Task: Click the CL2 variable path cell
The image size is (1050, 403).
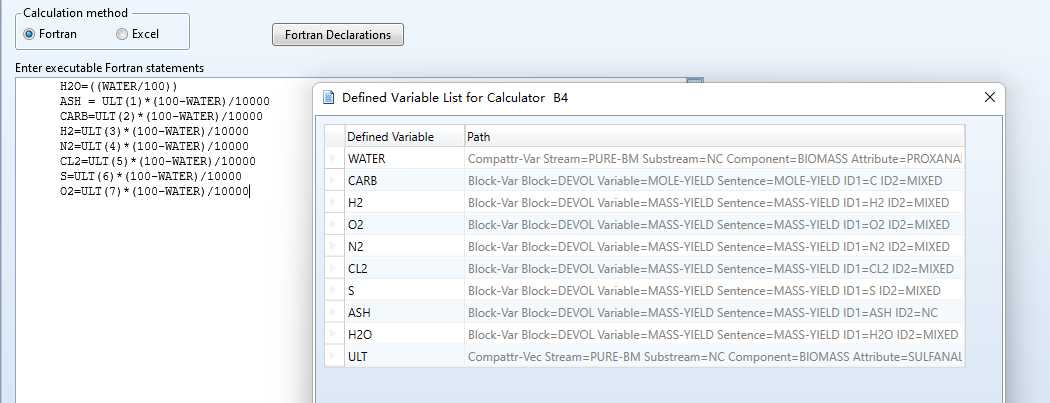Action: (x=714, y=268)
